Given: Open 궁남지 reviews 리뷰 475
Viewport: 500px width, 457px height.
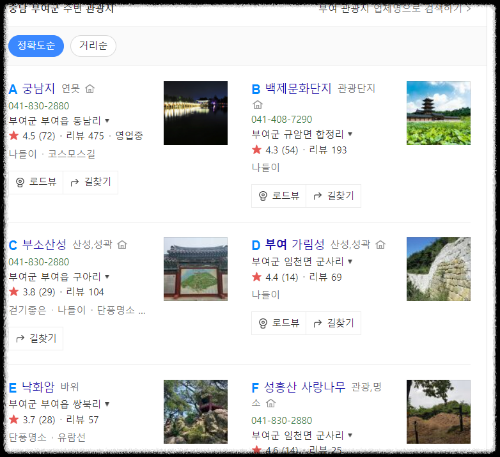Looking at the screenshot, I should point(85,136).
